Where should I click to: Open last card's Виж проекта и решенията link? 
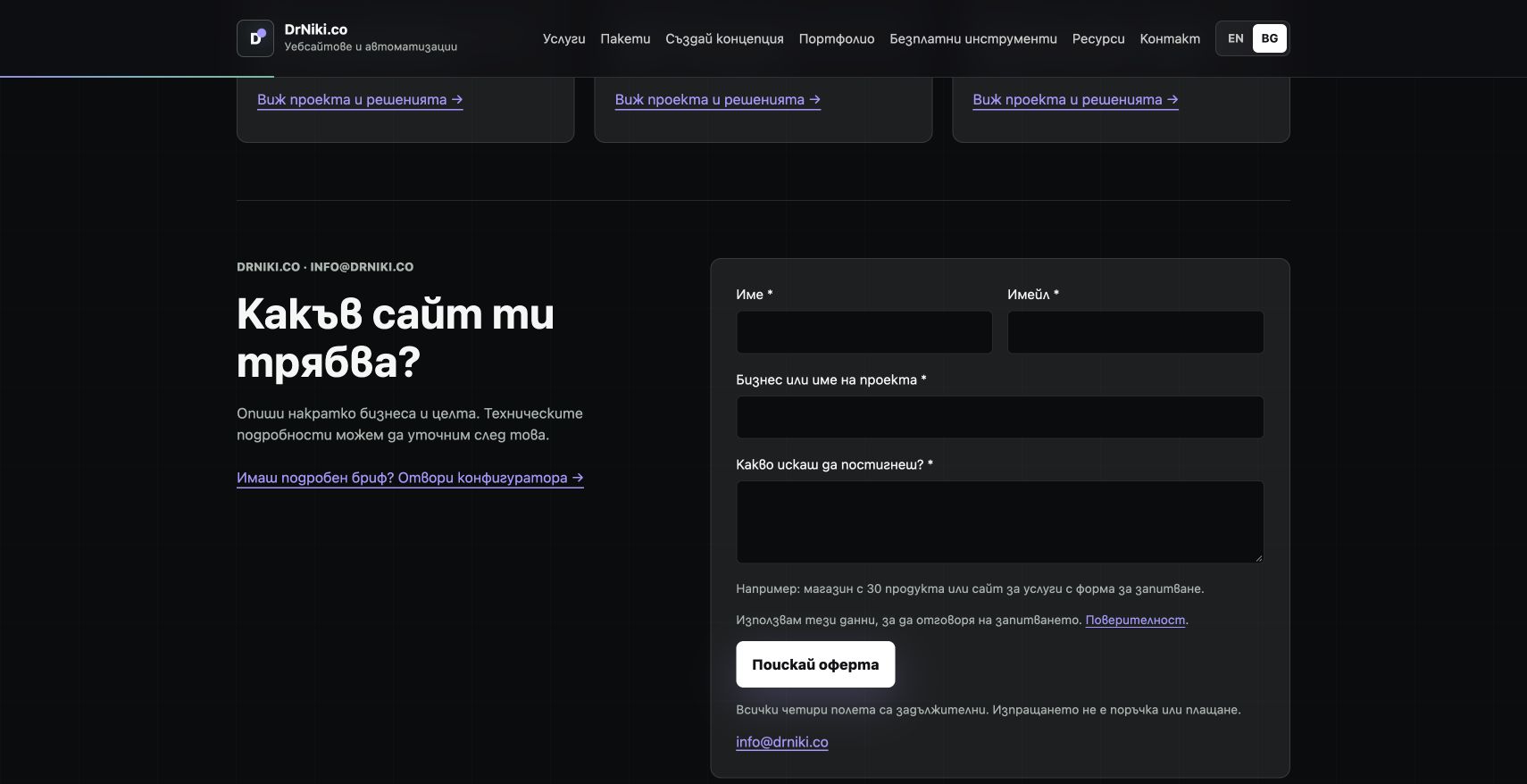click(x=1075, y=100)
